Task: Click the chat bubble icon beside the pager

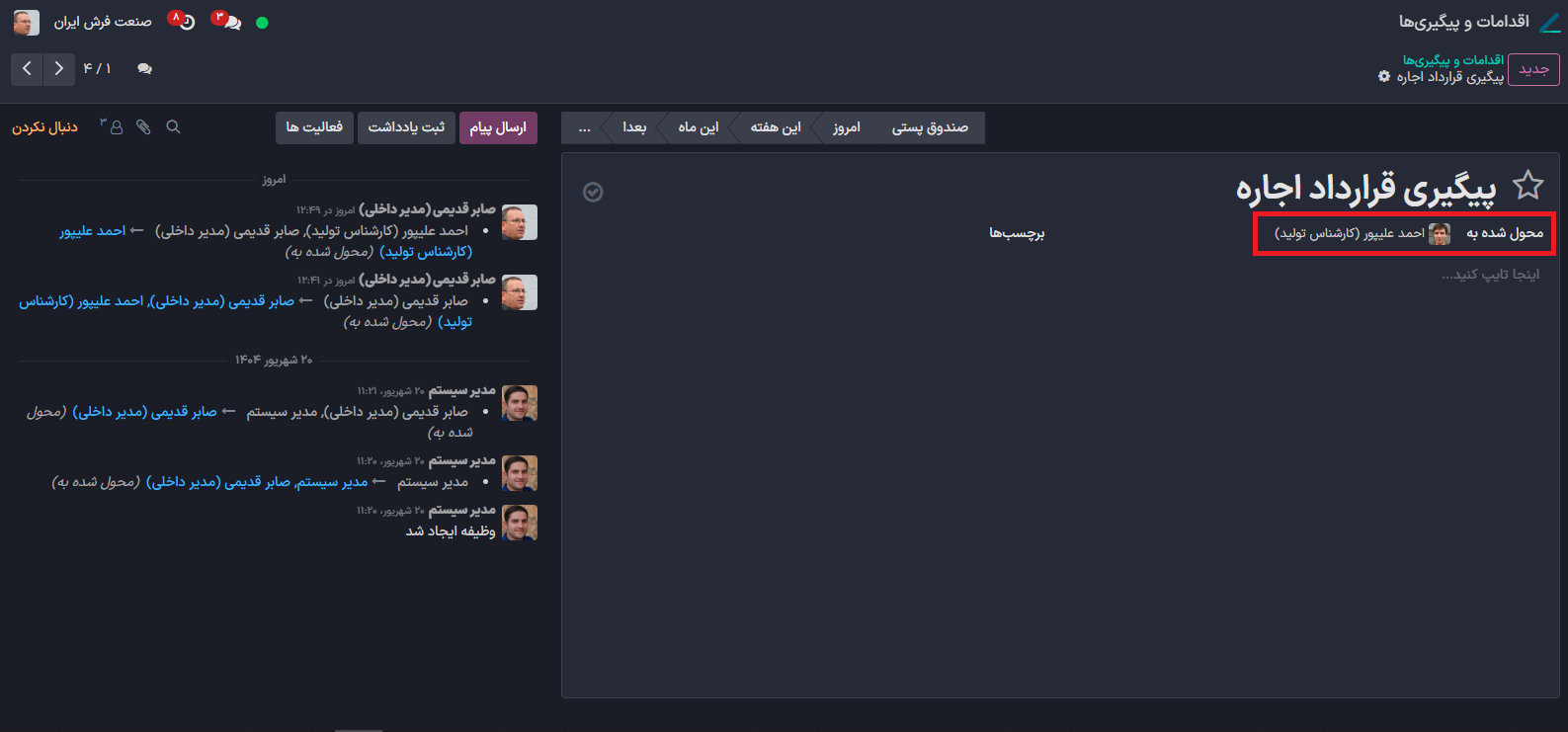Action: (x=144, y=69)
